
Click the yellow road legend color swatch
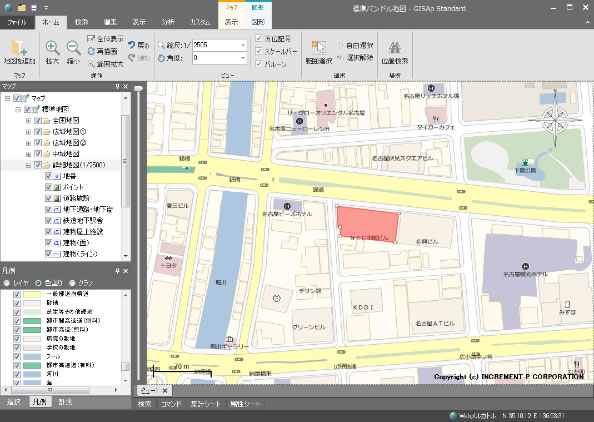32,294
